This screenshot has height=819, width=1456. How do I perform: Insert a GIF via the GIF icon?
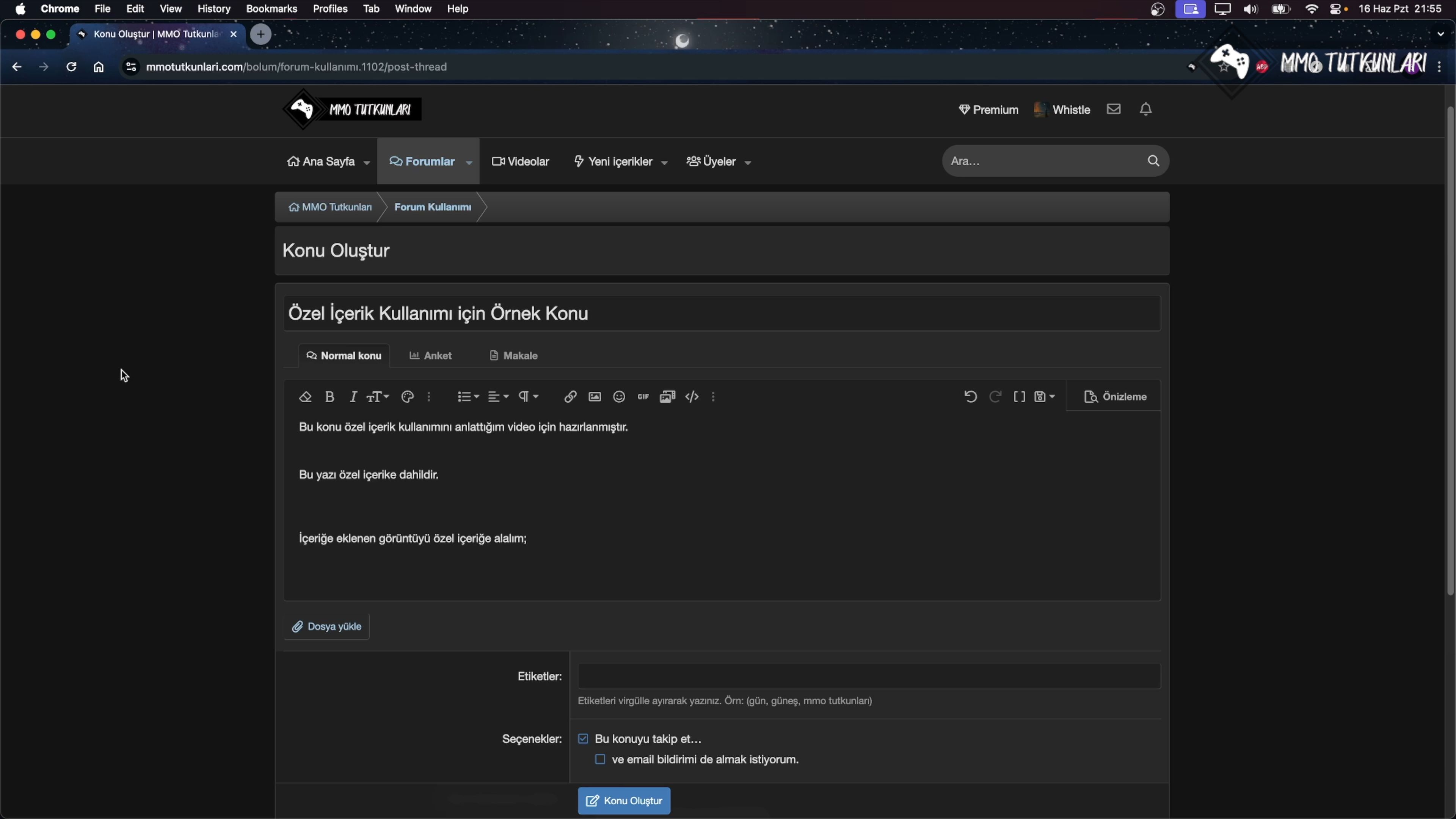[643, 397]
